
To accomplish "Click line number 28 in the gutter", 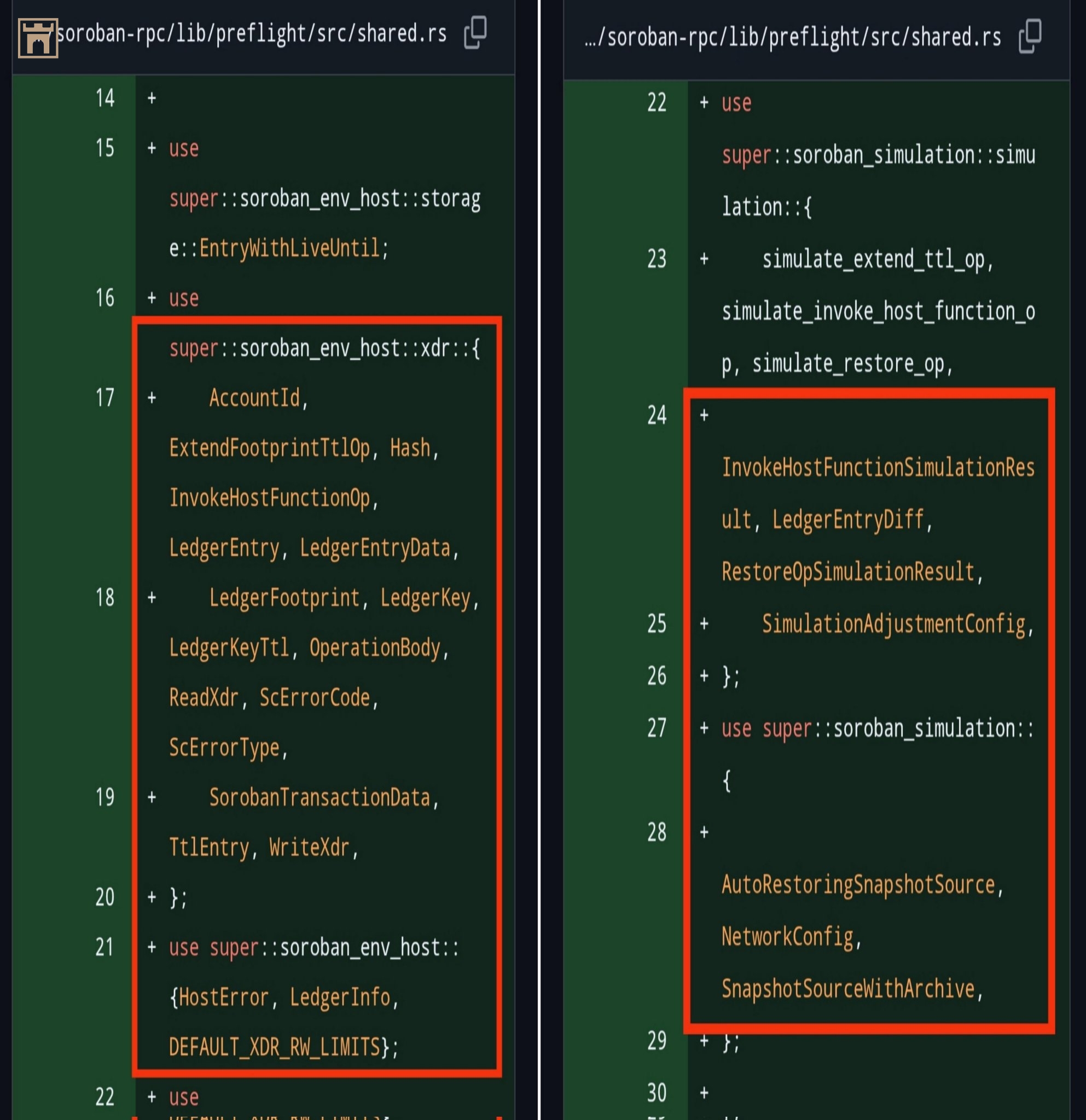I will coord(657,832).
